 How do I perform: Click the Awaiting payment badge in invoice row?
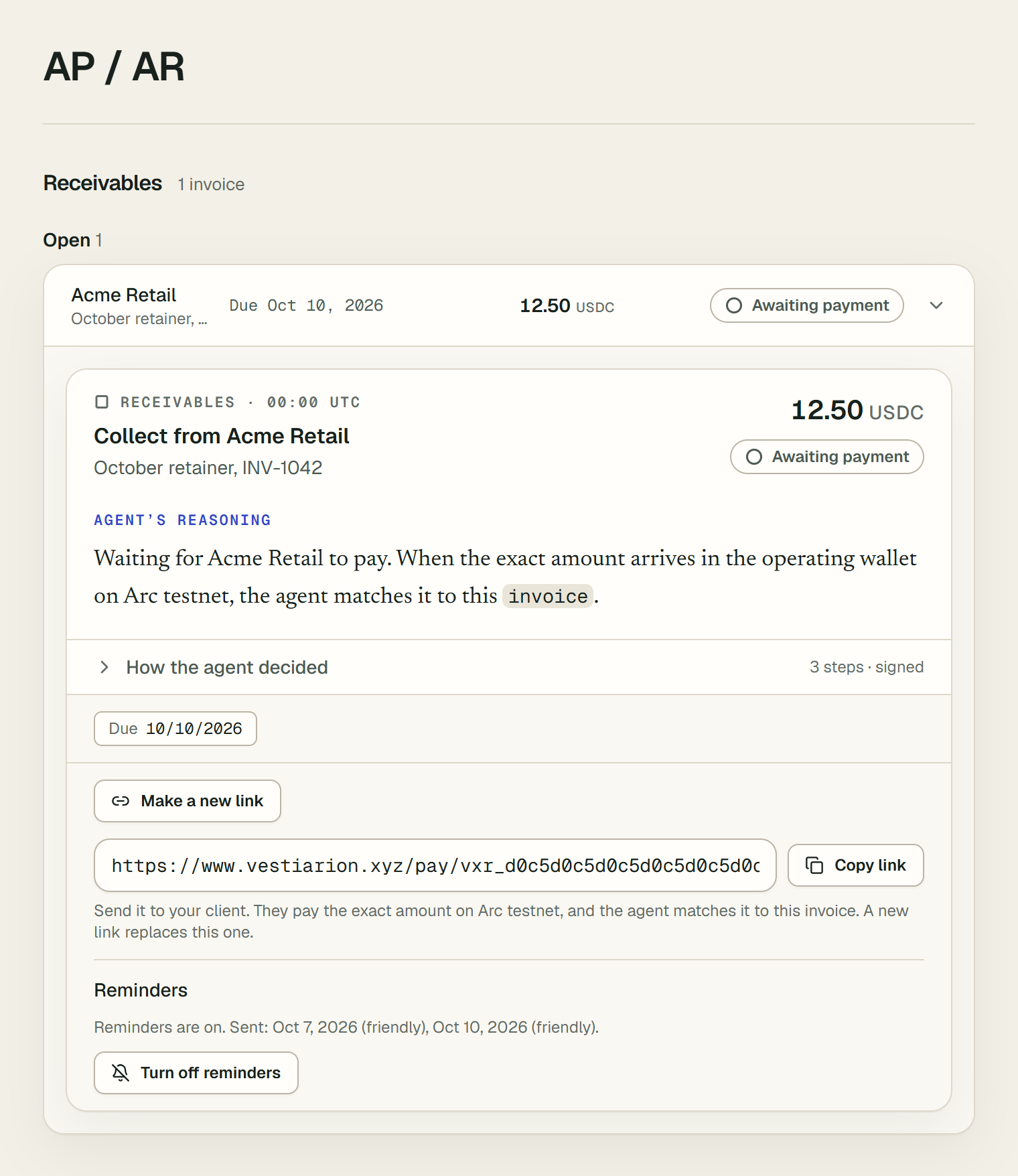pos(807,305)
